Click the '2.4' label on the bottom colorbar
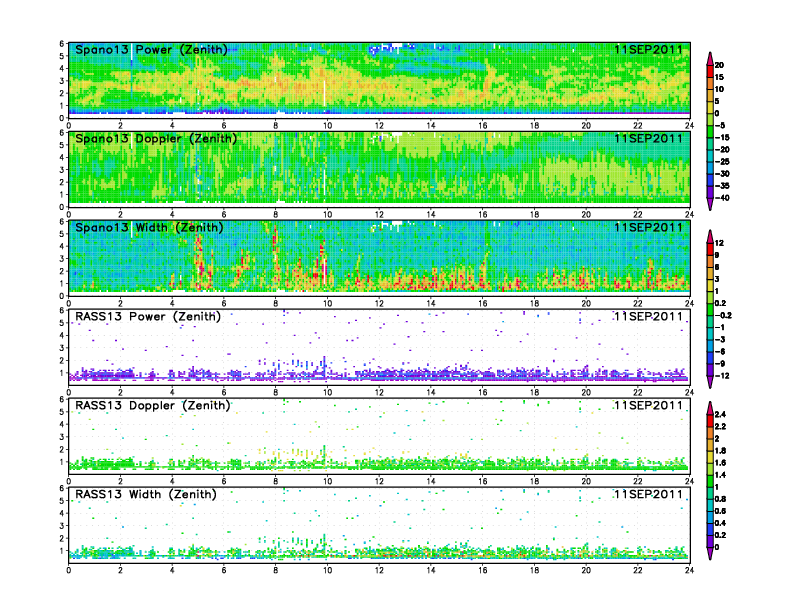The image size is (792, 612). tap(720, 414)
